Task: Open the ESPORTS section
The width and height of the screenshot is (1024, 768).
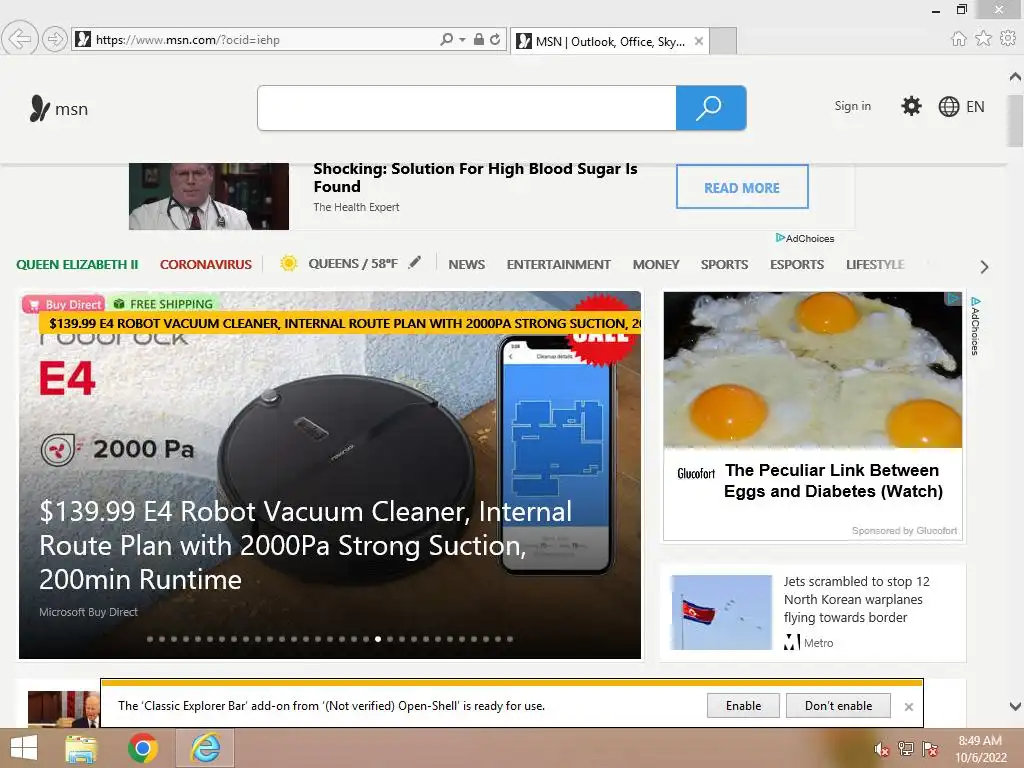Action: [797, 264]
